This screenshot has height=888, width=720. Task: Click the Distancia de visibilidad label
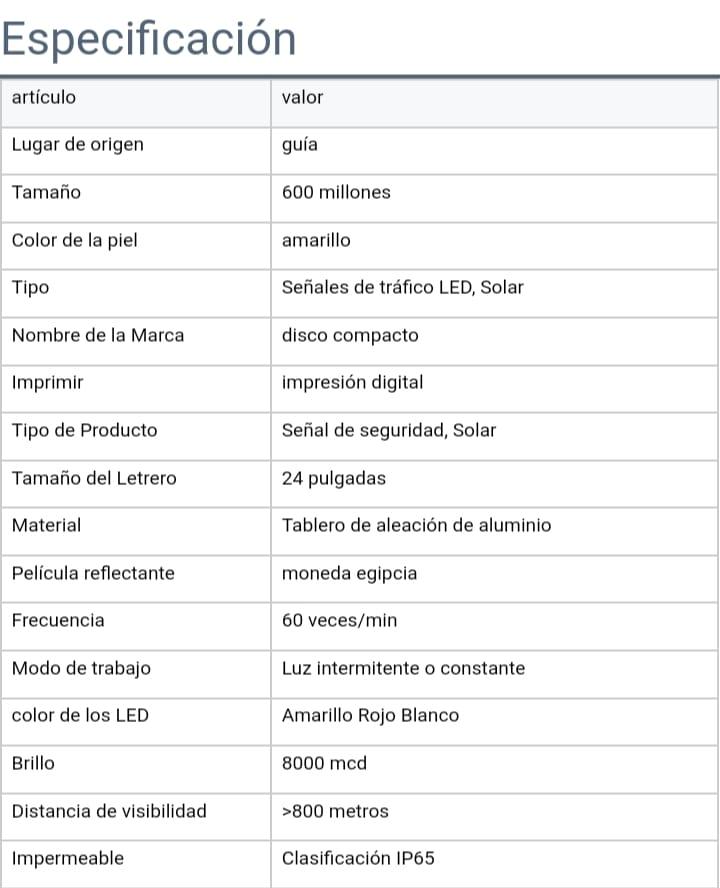point(109,810)
